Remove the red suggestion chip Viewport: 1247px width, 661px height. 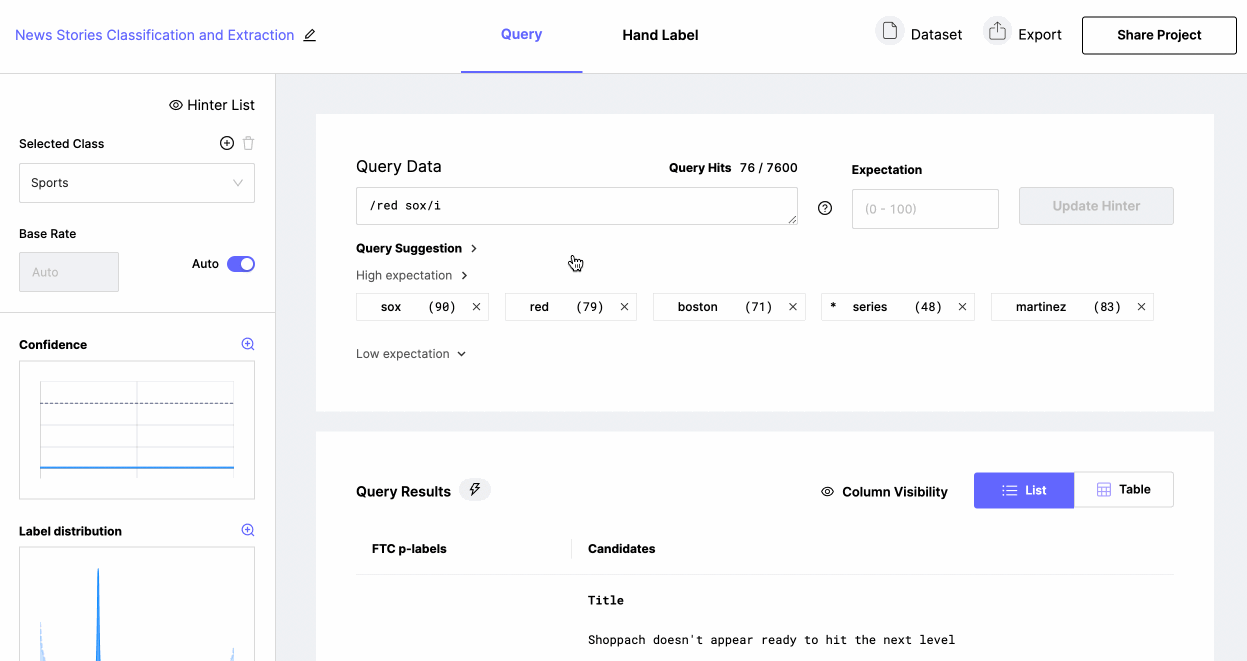coord(625,307)
